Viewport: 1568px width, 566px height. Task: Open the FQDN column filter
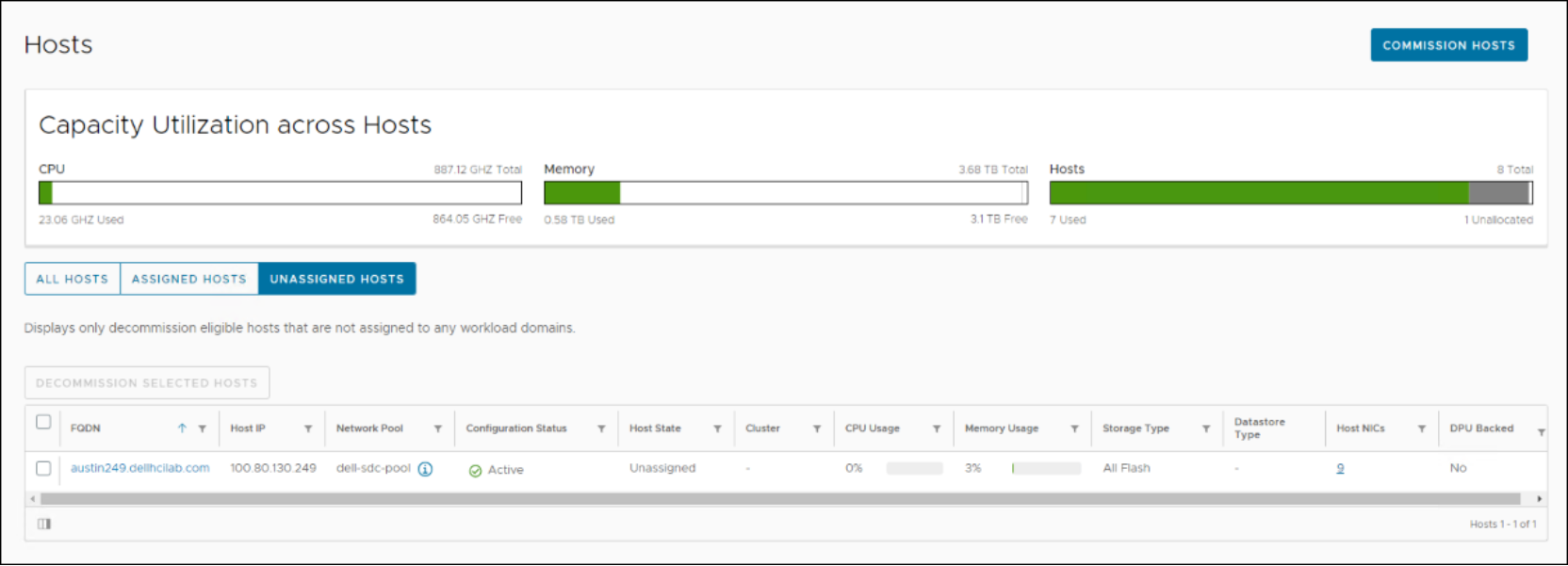[202, 429]
